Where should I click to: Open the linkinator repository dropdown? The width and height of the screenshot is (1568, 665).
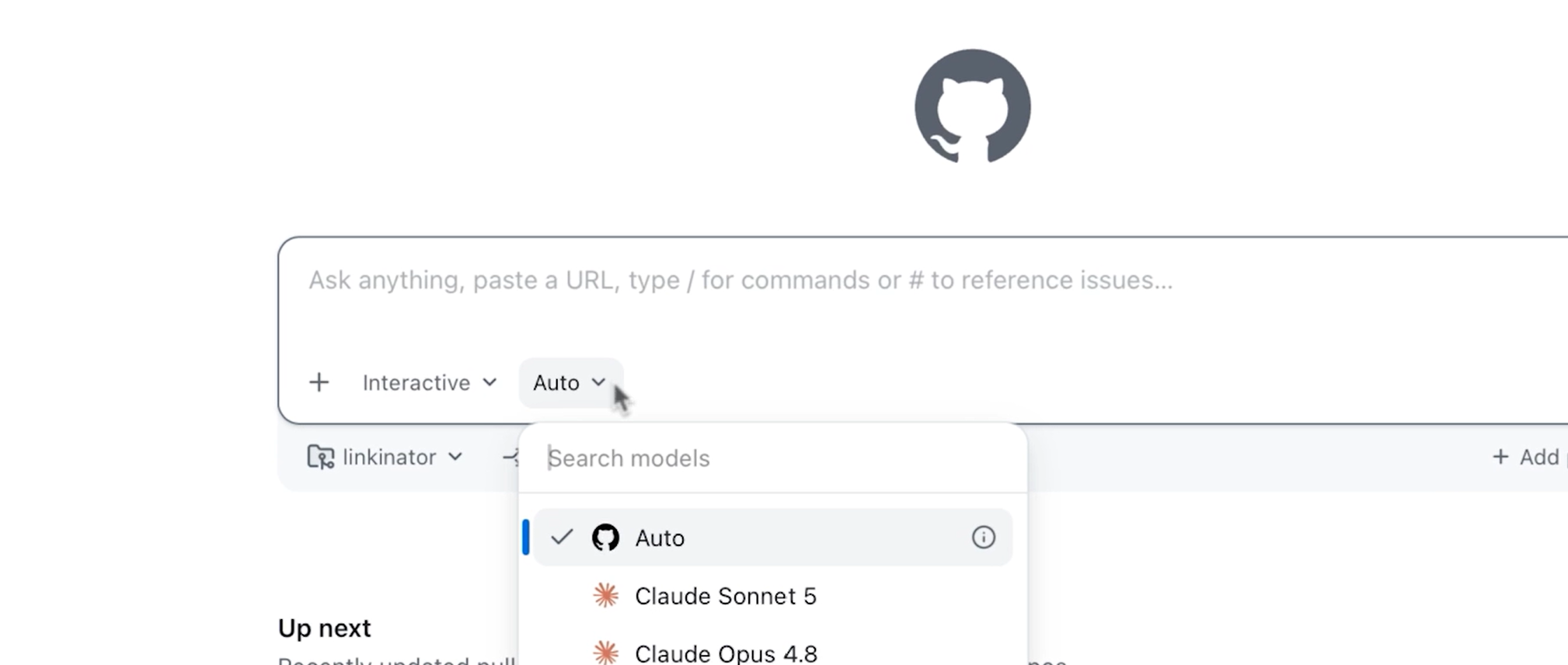point(386,457)
